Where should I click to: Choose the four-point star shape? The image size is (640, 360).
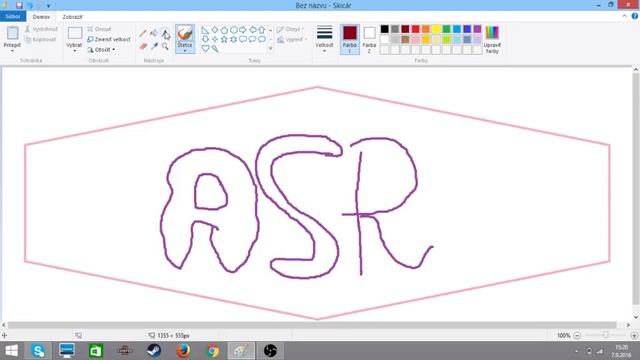click(215, 40)
